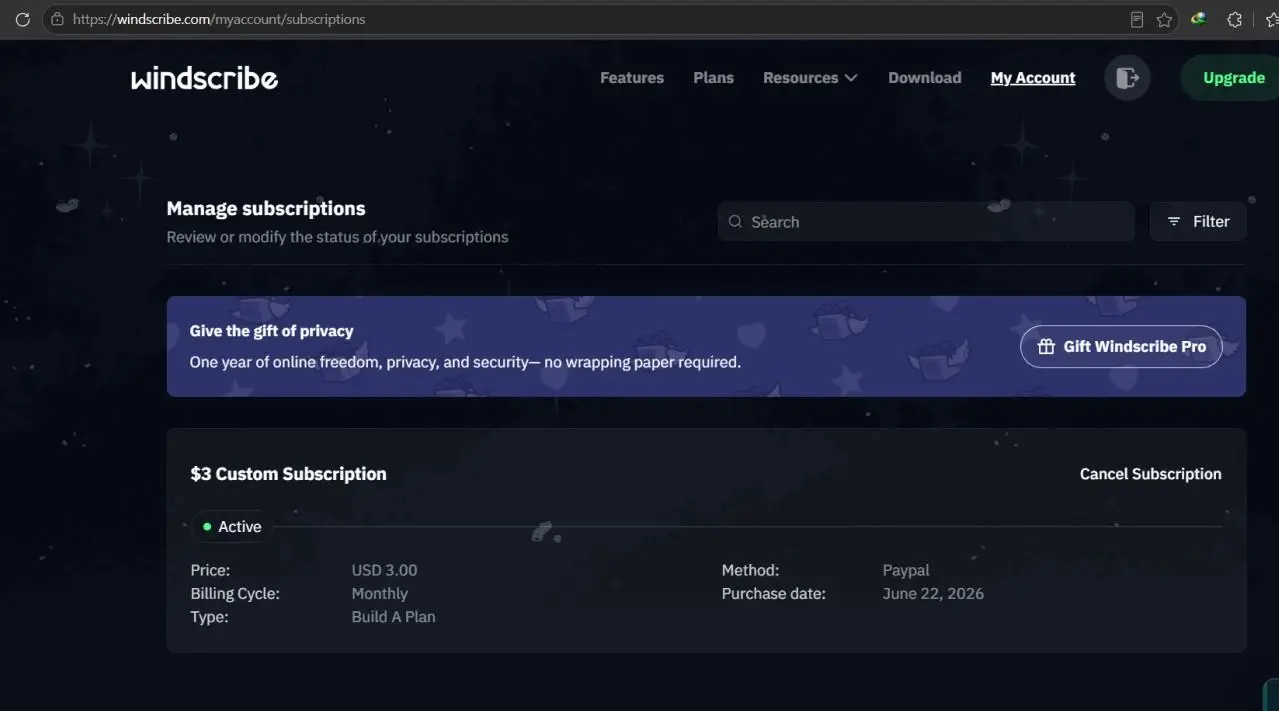Click the "Type:" label
Image resolution: width=1279 pixels, height=711 pixels.
pos(209,617)
